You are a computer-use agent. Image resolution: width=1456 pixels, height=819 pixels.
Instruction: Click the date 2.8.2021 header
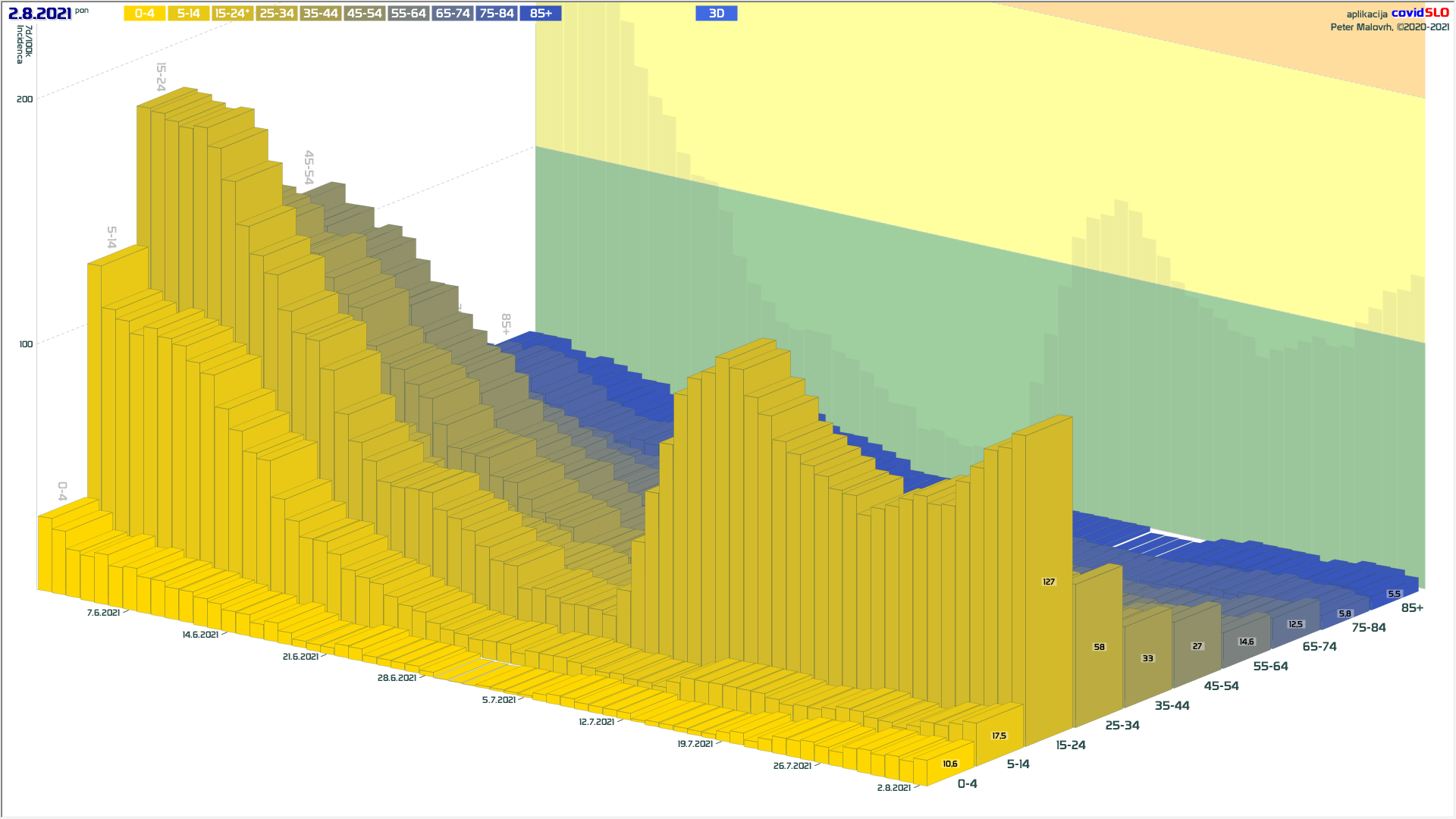(x=39, y=14)
